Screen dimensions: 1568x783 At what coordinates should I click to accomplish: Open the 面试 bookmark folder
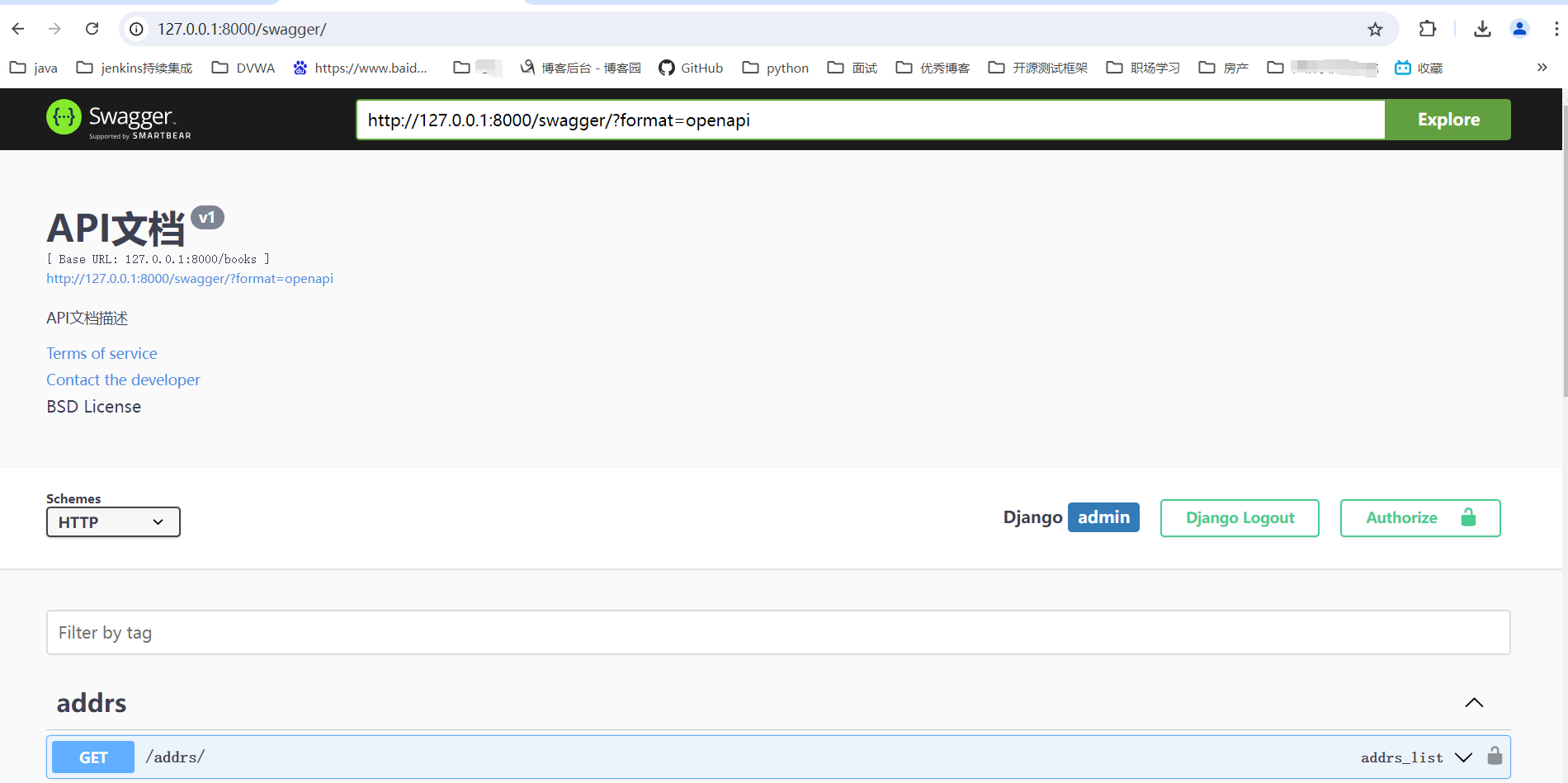coord(852,68)
